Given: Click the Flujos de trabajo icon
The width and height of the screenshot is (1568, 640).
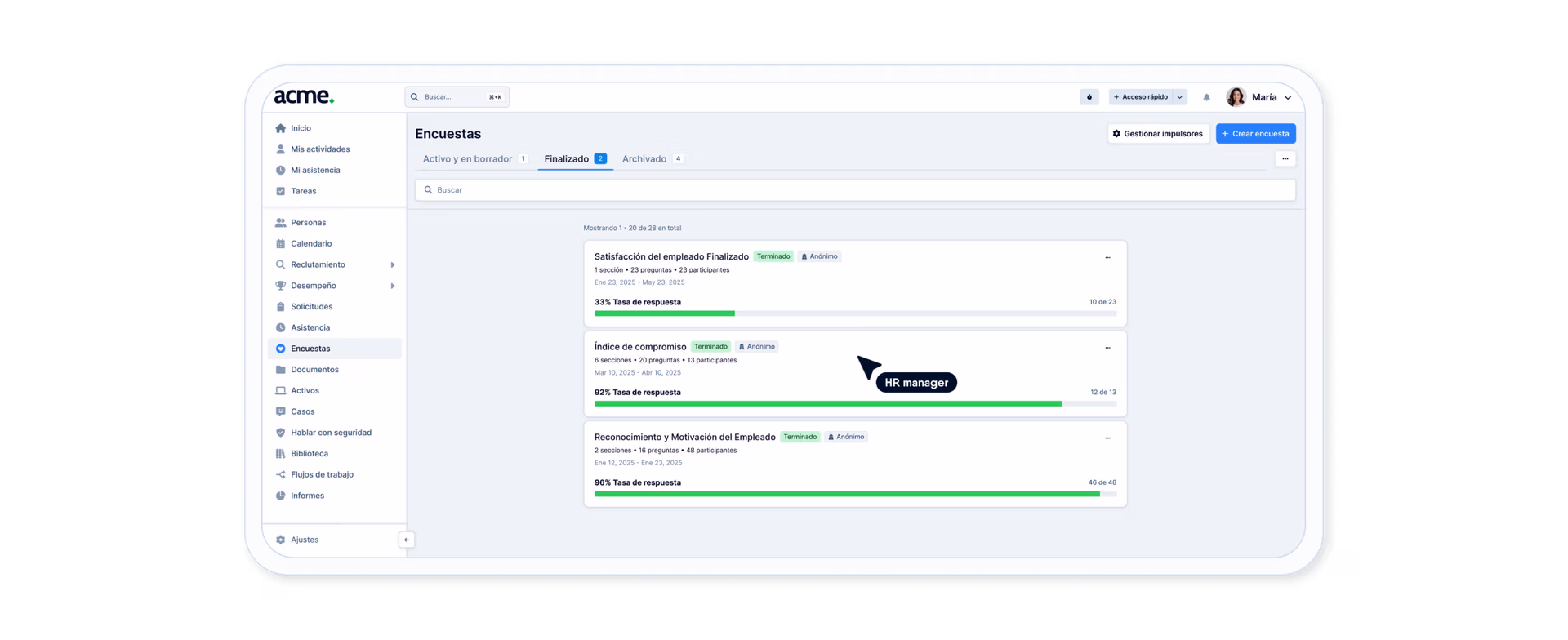Looking at the screenshot, I should (280, 474).
